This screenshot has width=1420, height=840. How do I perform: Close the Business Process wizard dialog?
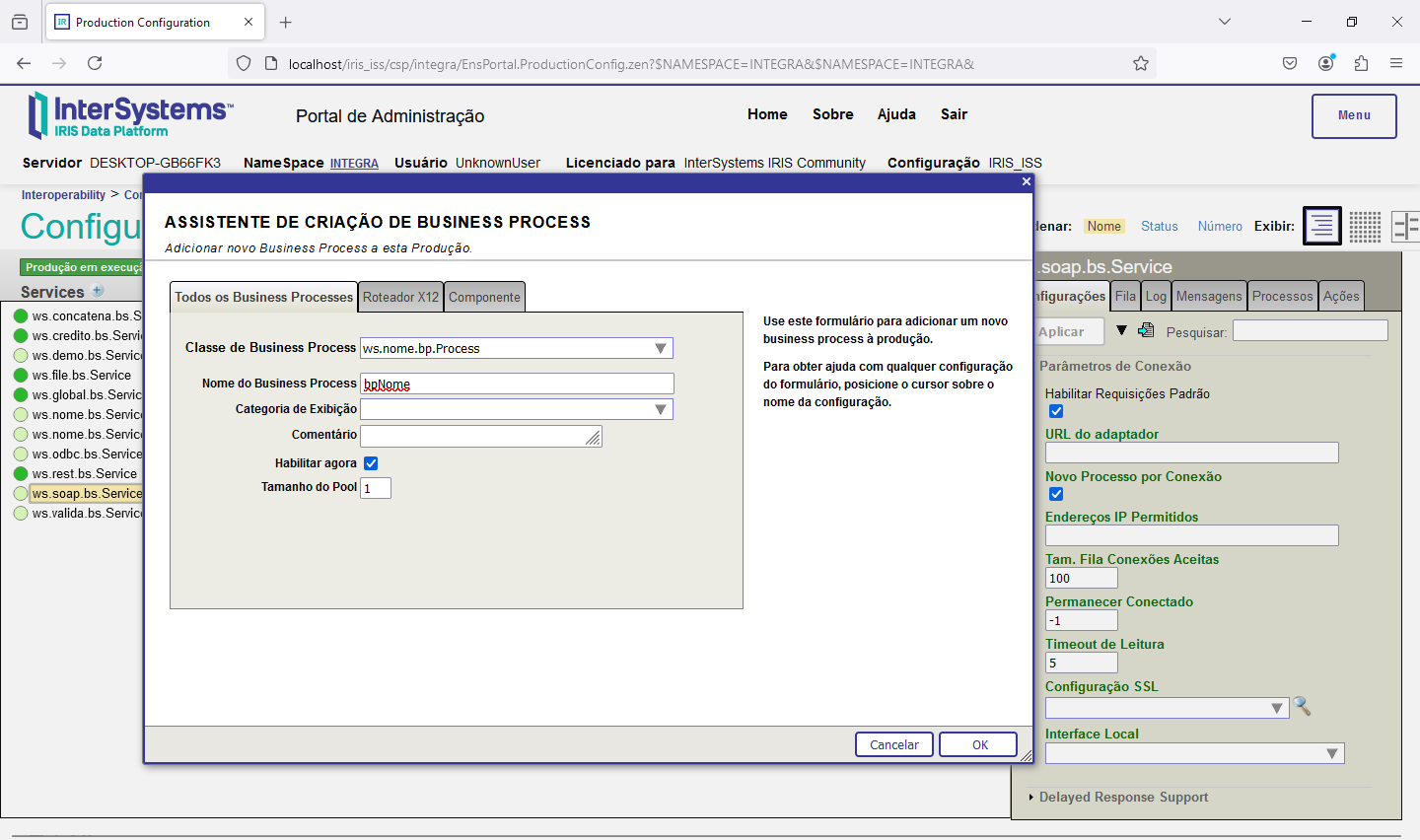pos(1027,181)
